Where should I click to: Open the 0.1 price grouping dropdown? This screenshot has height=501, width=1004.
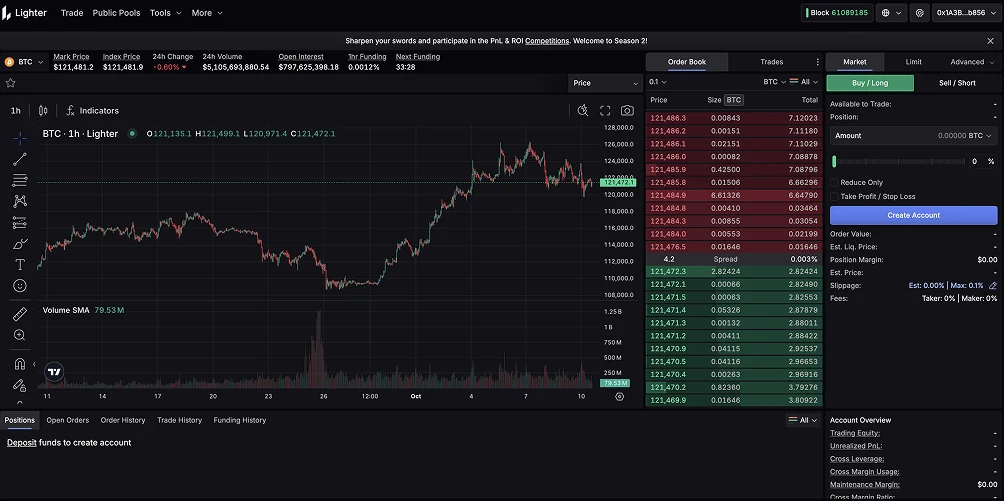tap(658, 82)
